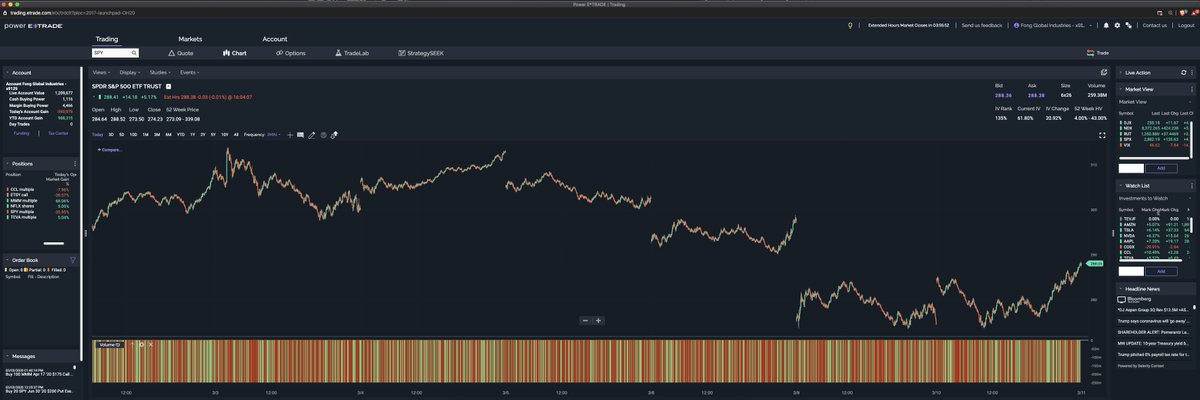
Task: Toggle the Filled orders filter
Action: coord(59,270)
